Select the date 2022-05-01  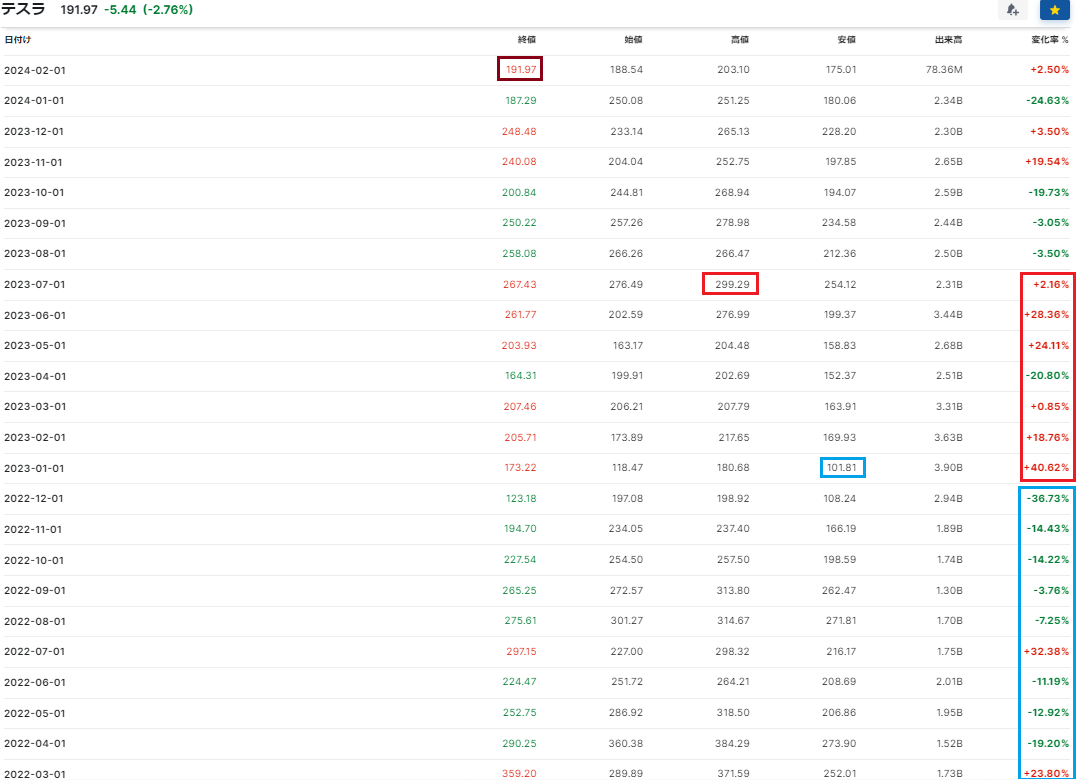35,714
